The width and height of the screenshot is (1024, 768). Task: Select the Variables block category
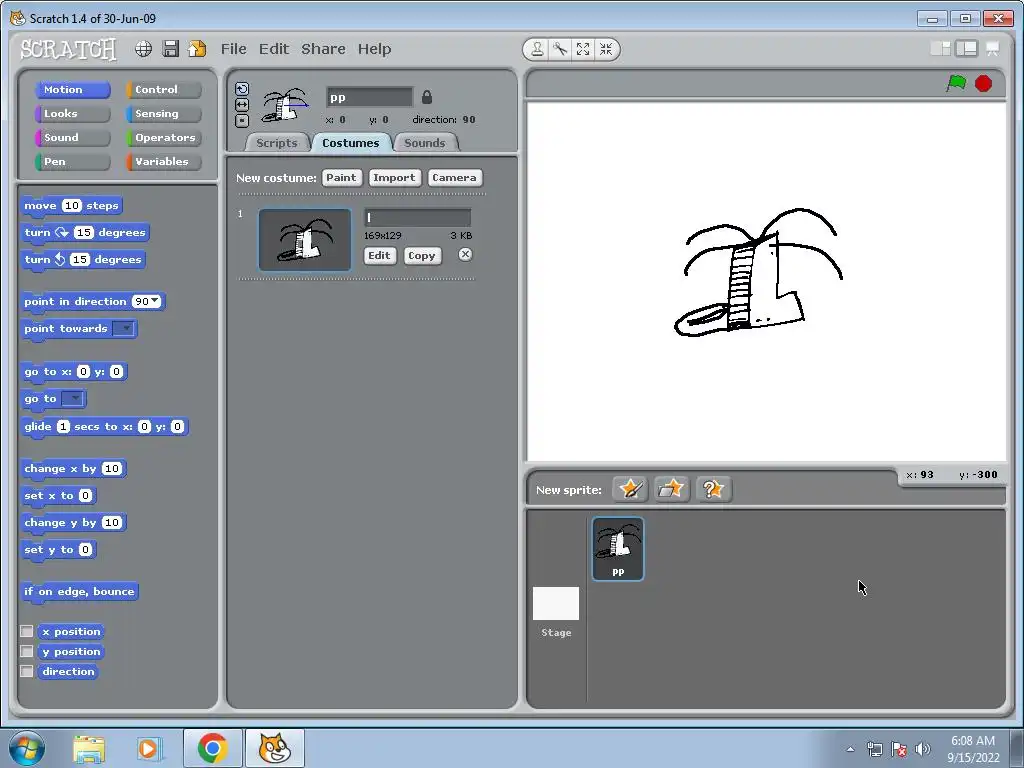163,161
